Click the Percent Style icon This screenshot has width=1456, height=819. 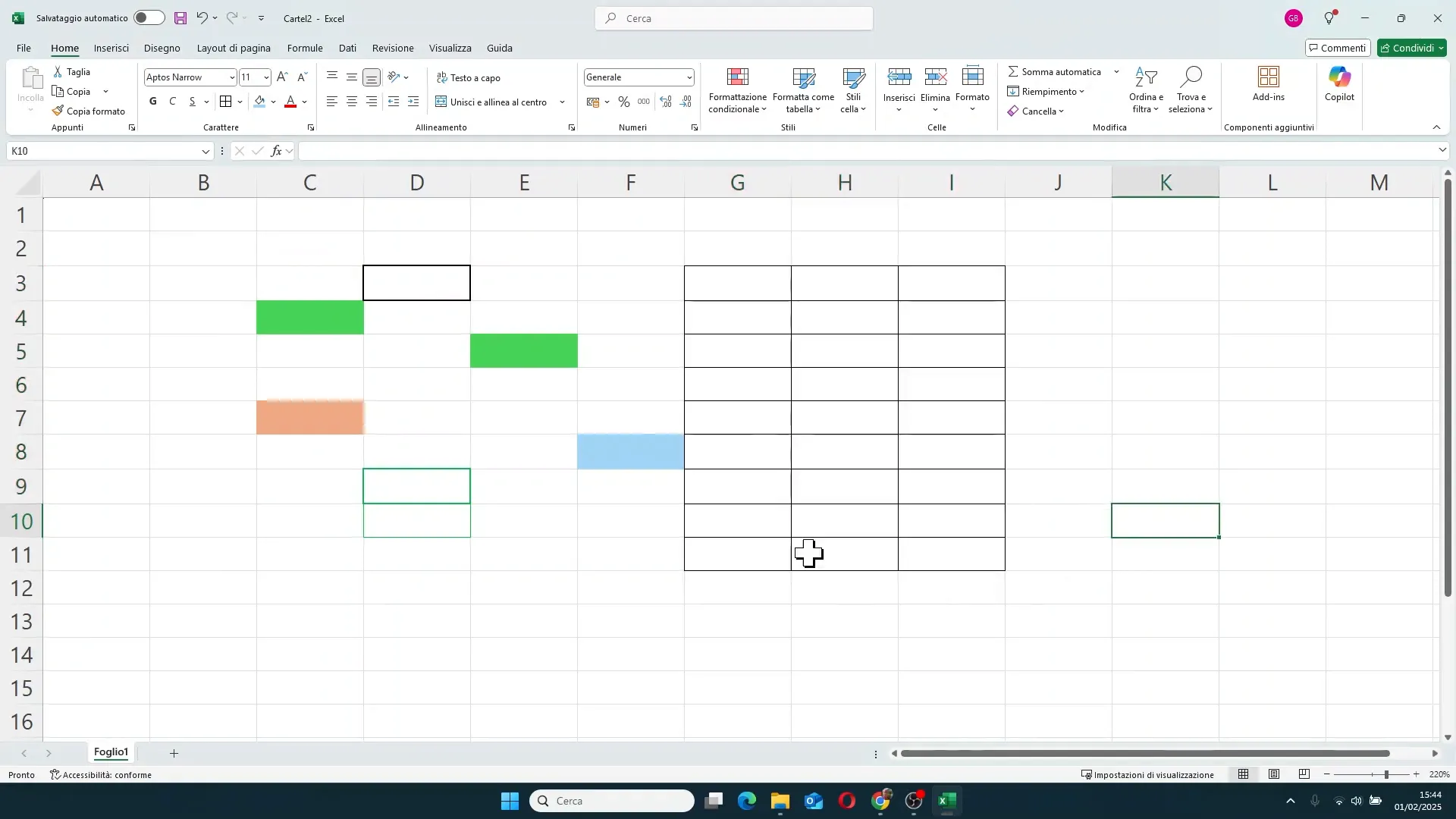click(624, 102)
